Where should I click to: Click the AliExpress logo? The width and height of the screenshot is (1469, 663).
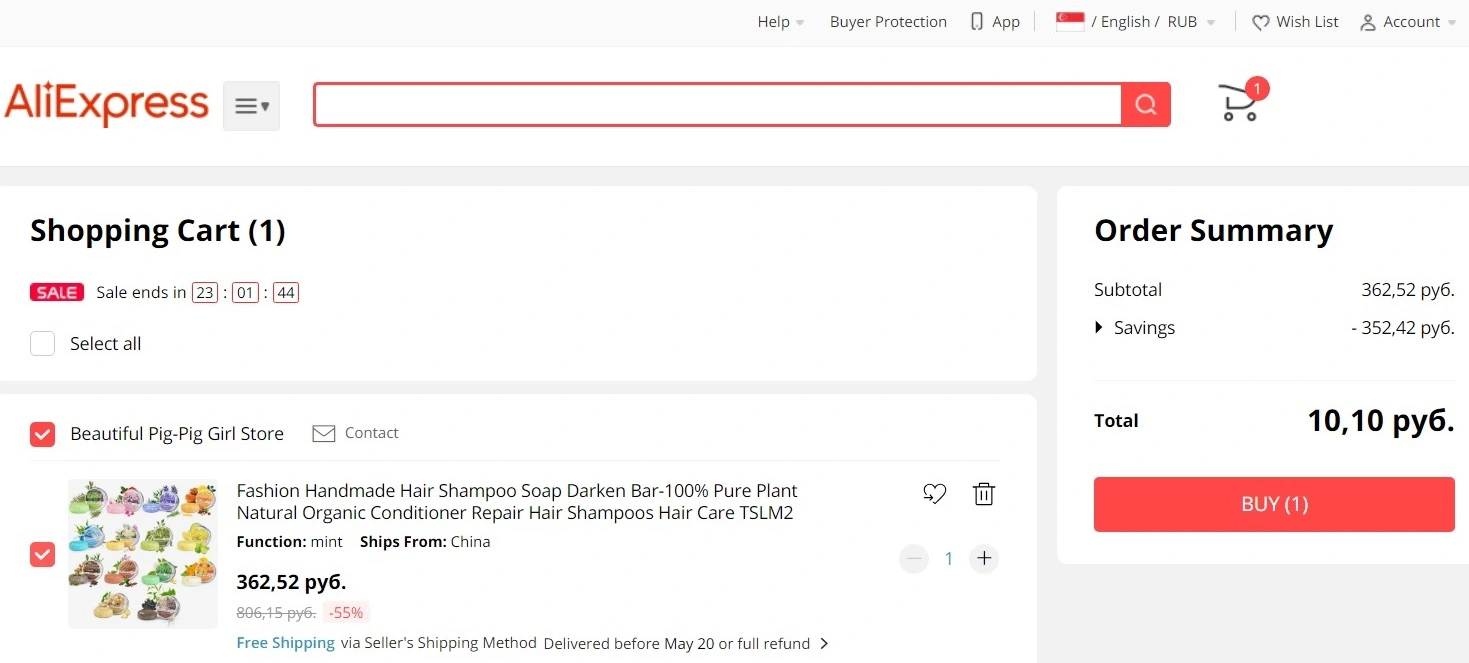[x=106, y=104]
